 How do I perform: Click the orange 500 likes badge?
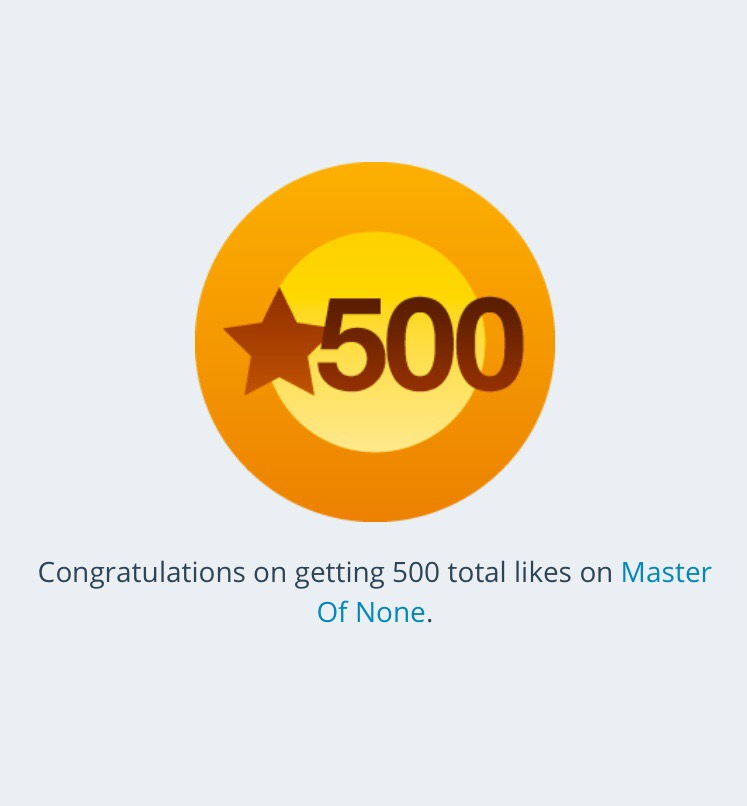375,342
